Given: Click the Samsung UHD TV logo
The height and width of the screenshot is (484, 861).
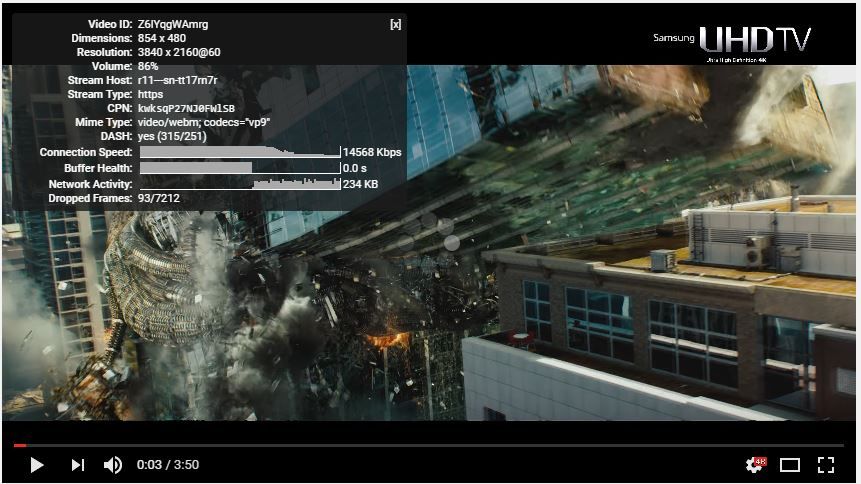Looking at the screenshot, I should tap(731, 43).
